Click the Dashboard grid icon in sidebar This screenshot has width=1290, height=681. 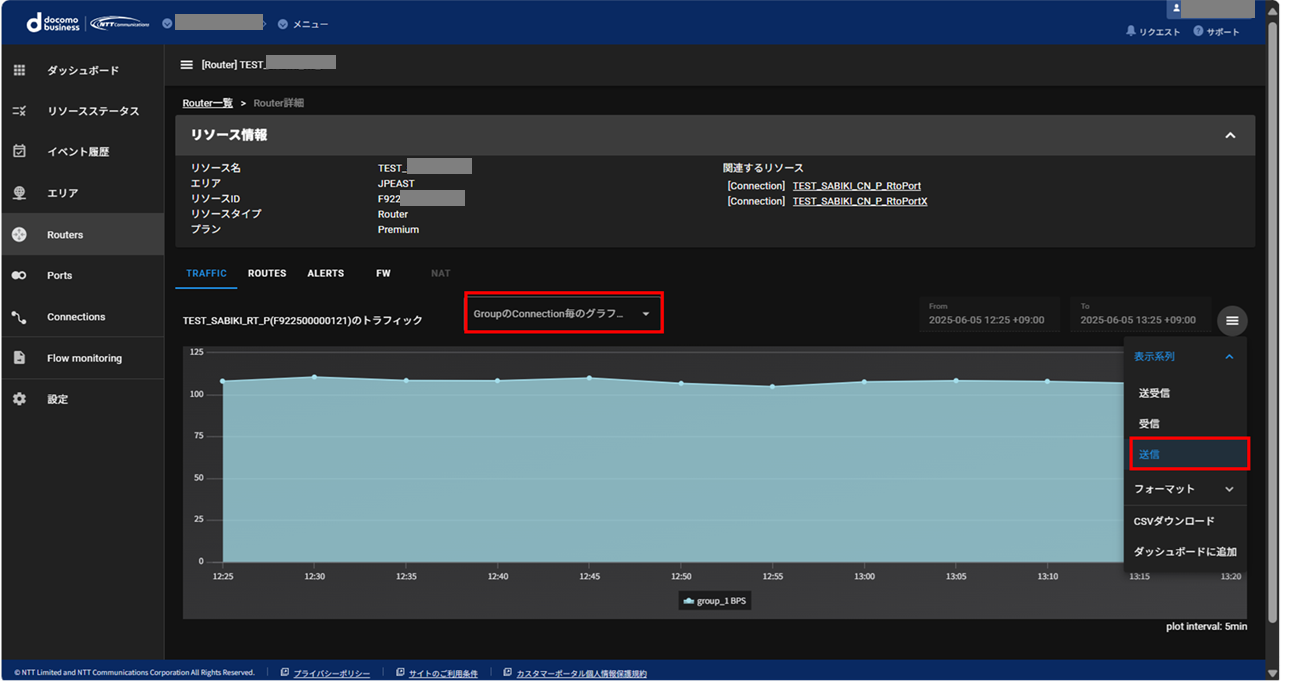pos(19,71)
